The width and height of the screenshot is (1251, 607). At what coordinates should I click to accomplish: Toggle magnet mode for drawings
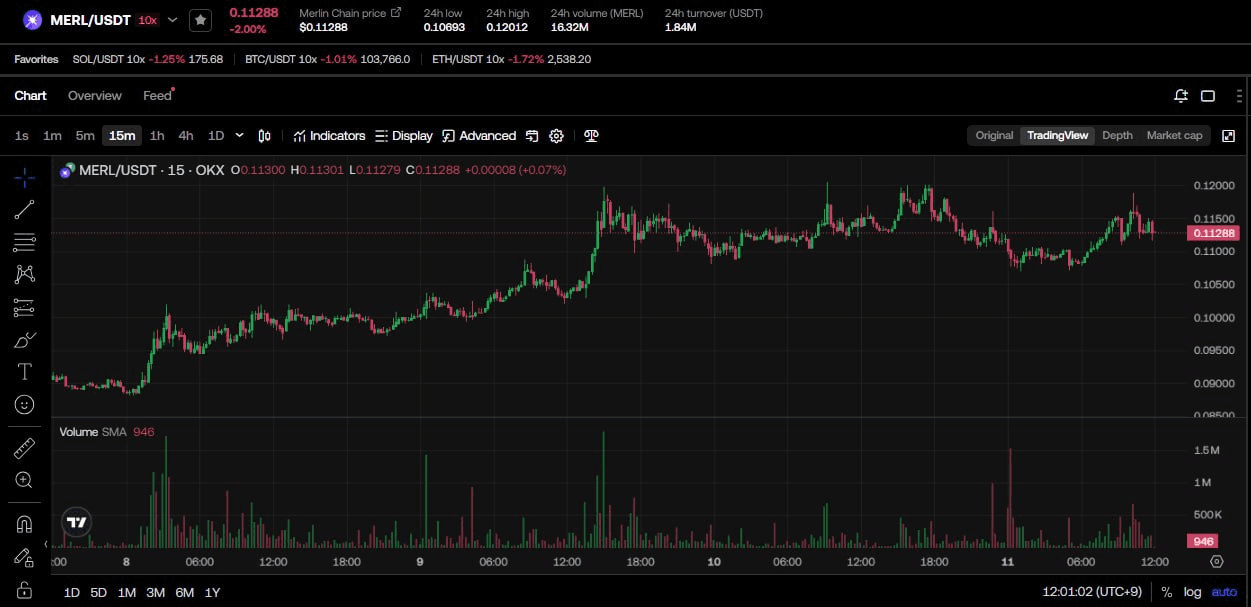tap(25, 524)
